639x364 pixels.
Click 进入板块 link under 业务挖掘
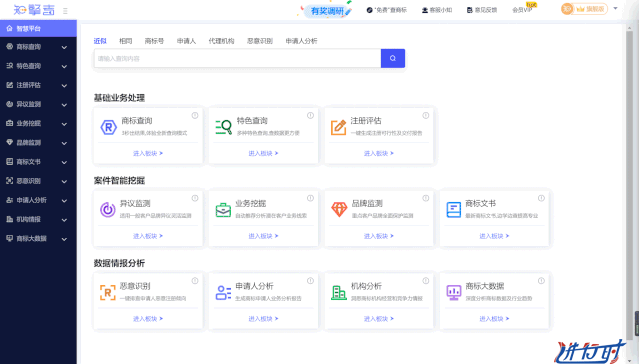(x=263, y=236)
